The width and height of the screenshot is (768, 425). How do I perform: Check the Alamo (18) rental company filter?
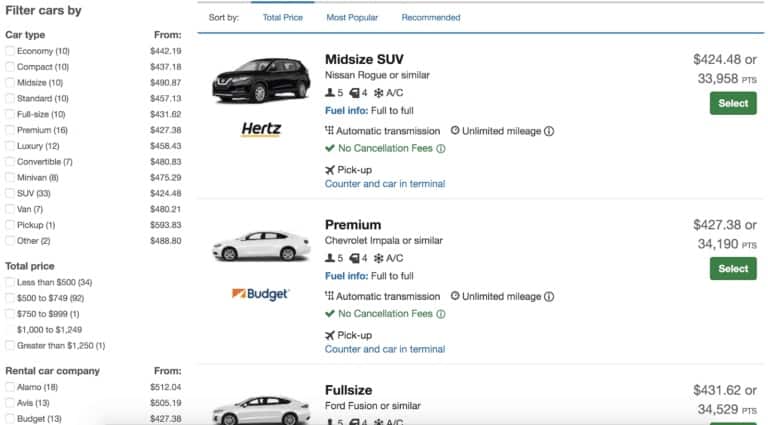pyautogui.click(x=10, y=387)
